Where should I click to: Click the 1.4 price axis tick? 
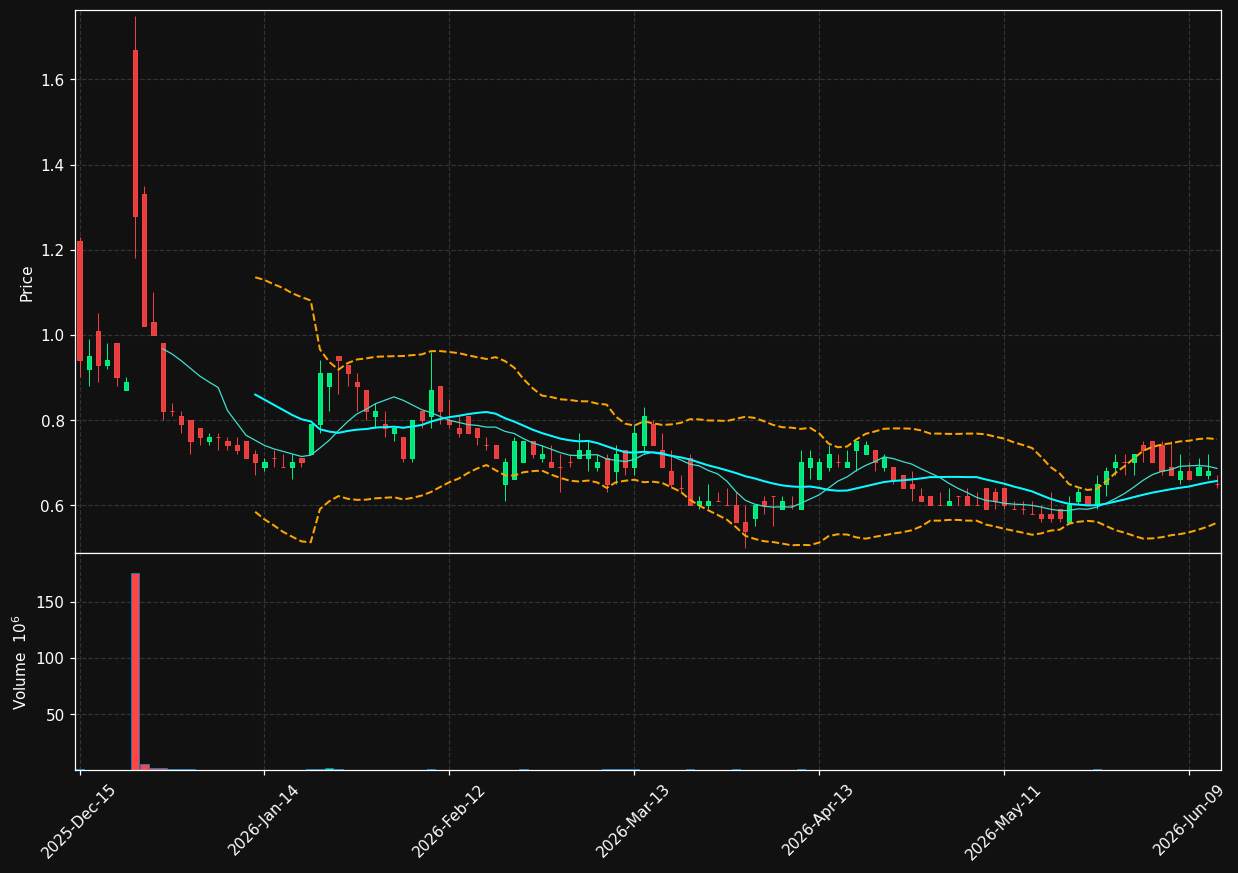click(54, 165)
